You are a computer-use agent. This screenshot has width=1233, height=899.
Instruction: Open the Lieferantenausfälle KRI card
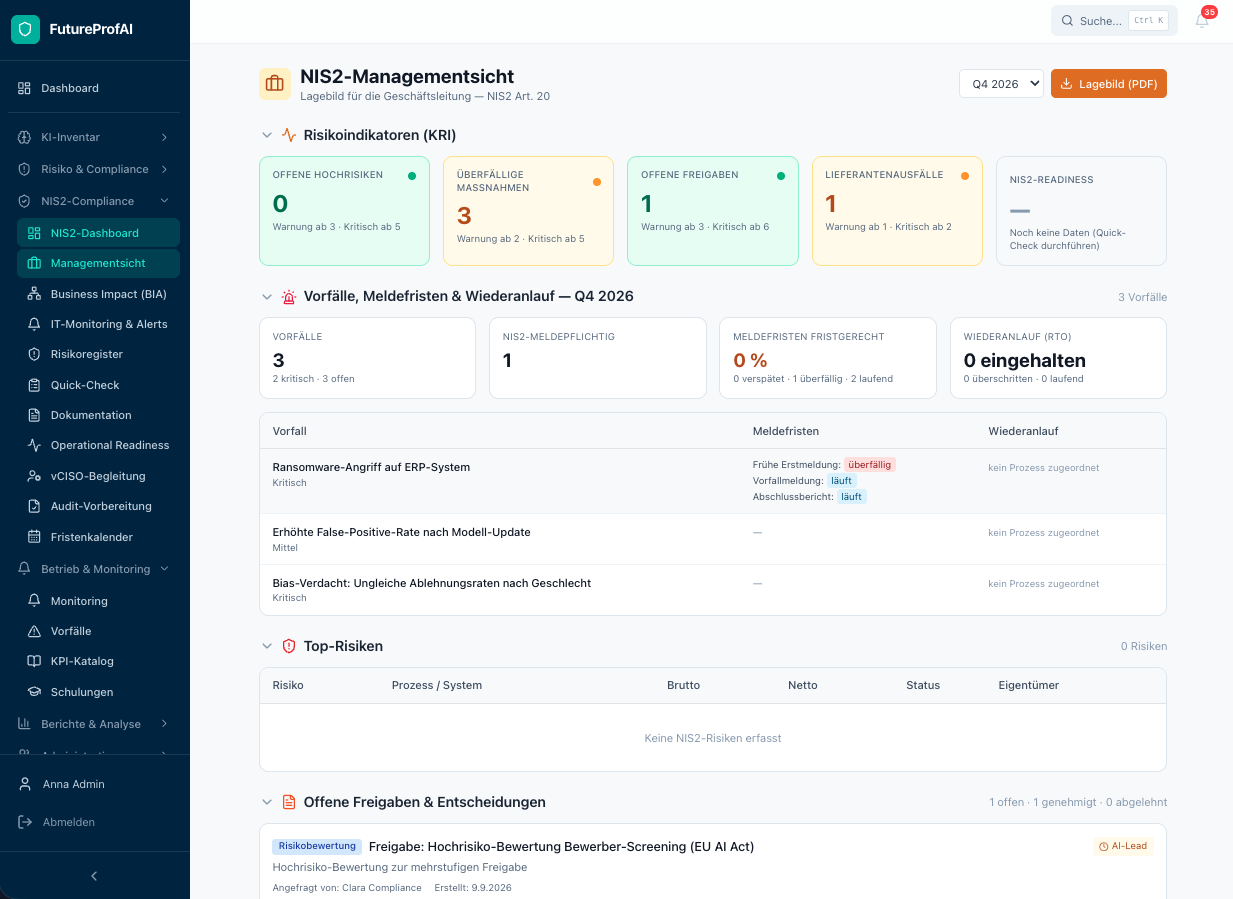point(897,211)
